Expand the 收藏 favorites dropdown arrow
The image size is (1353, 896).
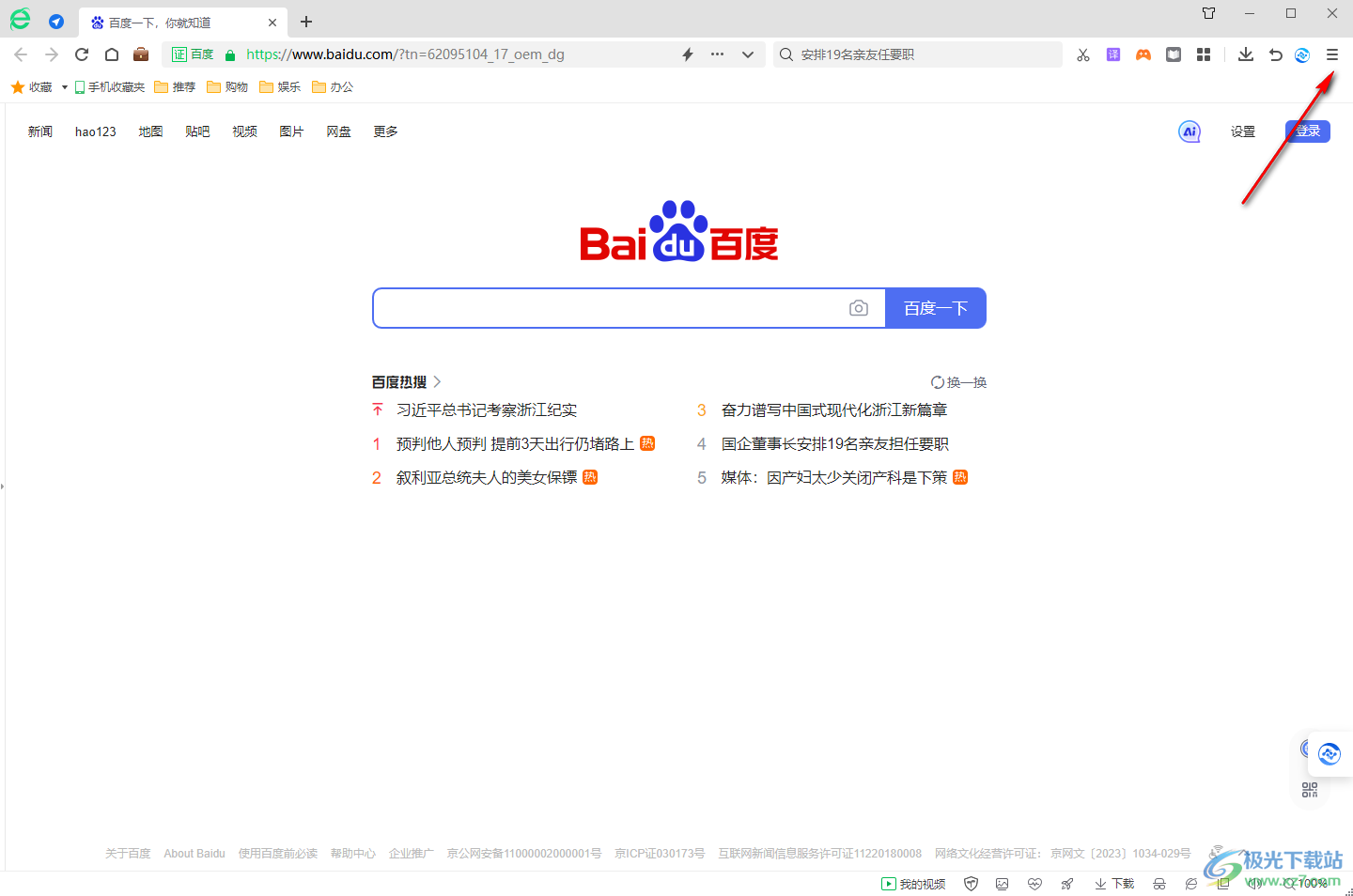click(64, 87)
